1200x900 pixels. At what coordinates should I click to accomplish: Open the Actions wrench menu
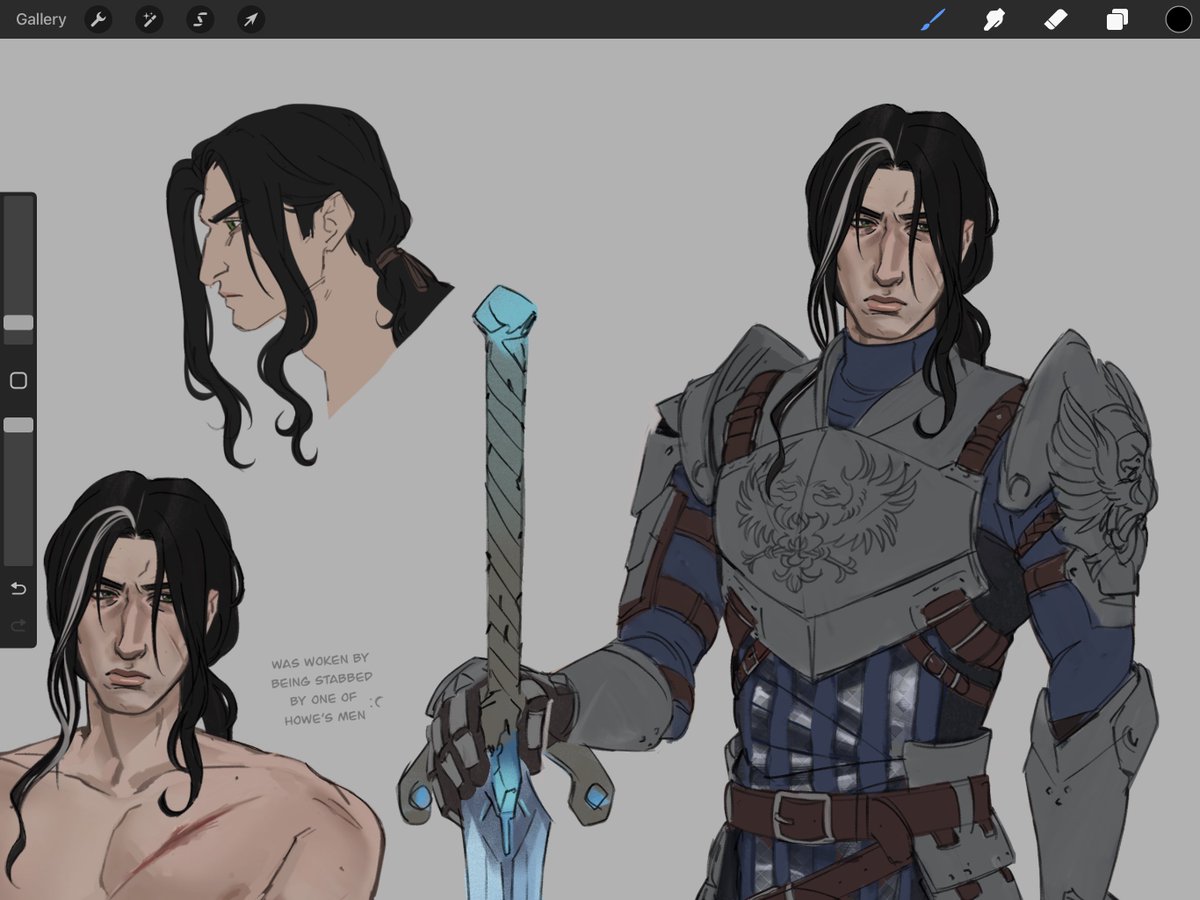98,19
